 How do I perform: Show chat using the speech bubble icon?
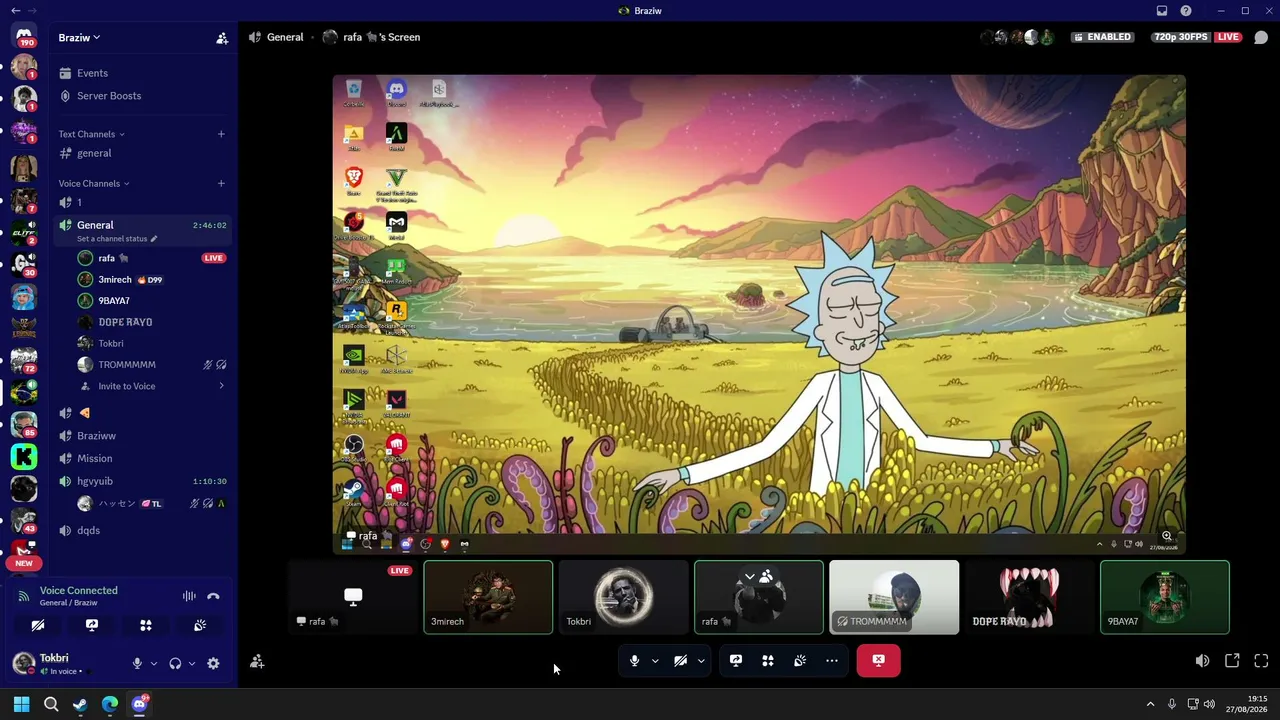[1261, 38]
